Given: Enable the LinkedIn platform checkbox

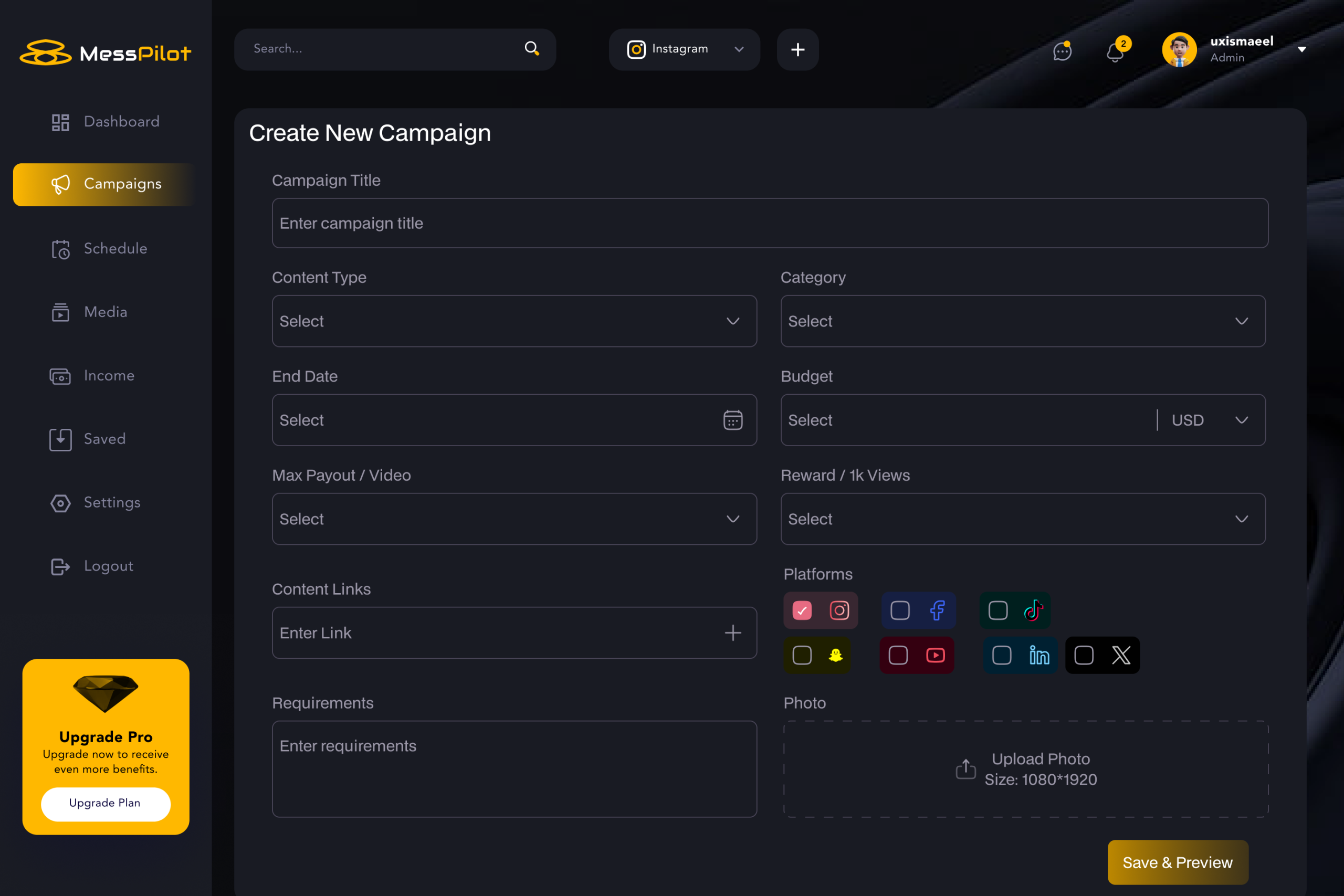Looking at the screenshot, I should [x=1001, y=655].
